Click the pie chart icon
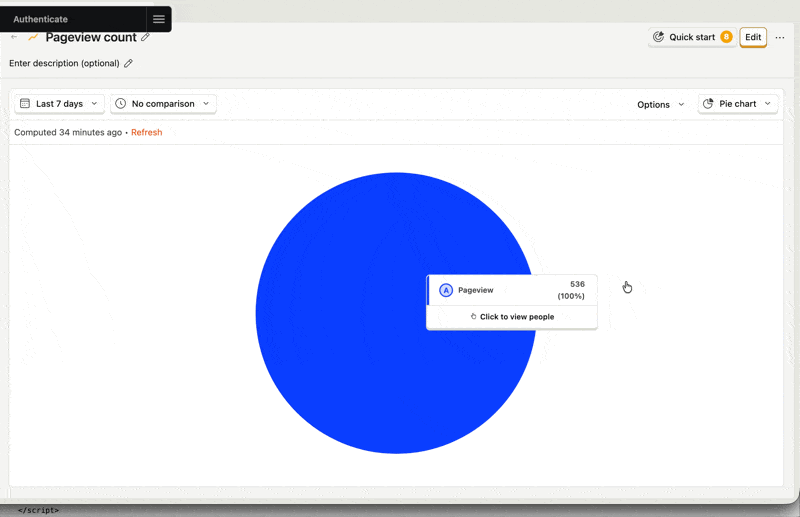Image resolution: width=800 pixels, height=517 pixels. point(708,104)
